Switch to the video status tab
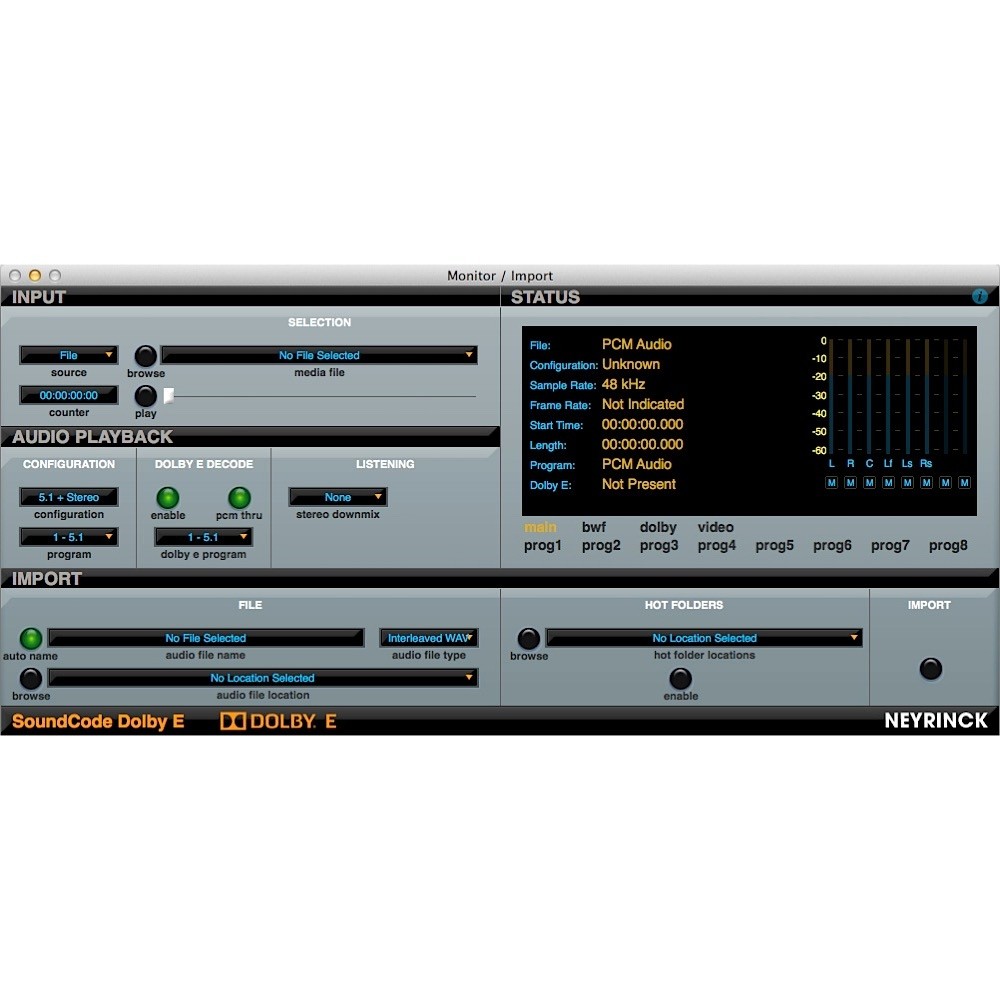 click(x=716, y=527)
